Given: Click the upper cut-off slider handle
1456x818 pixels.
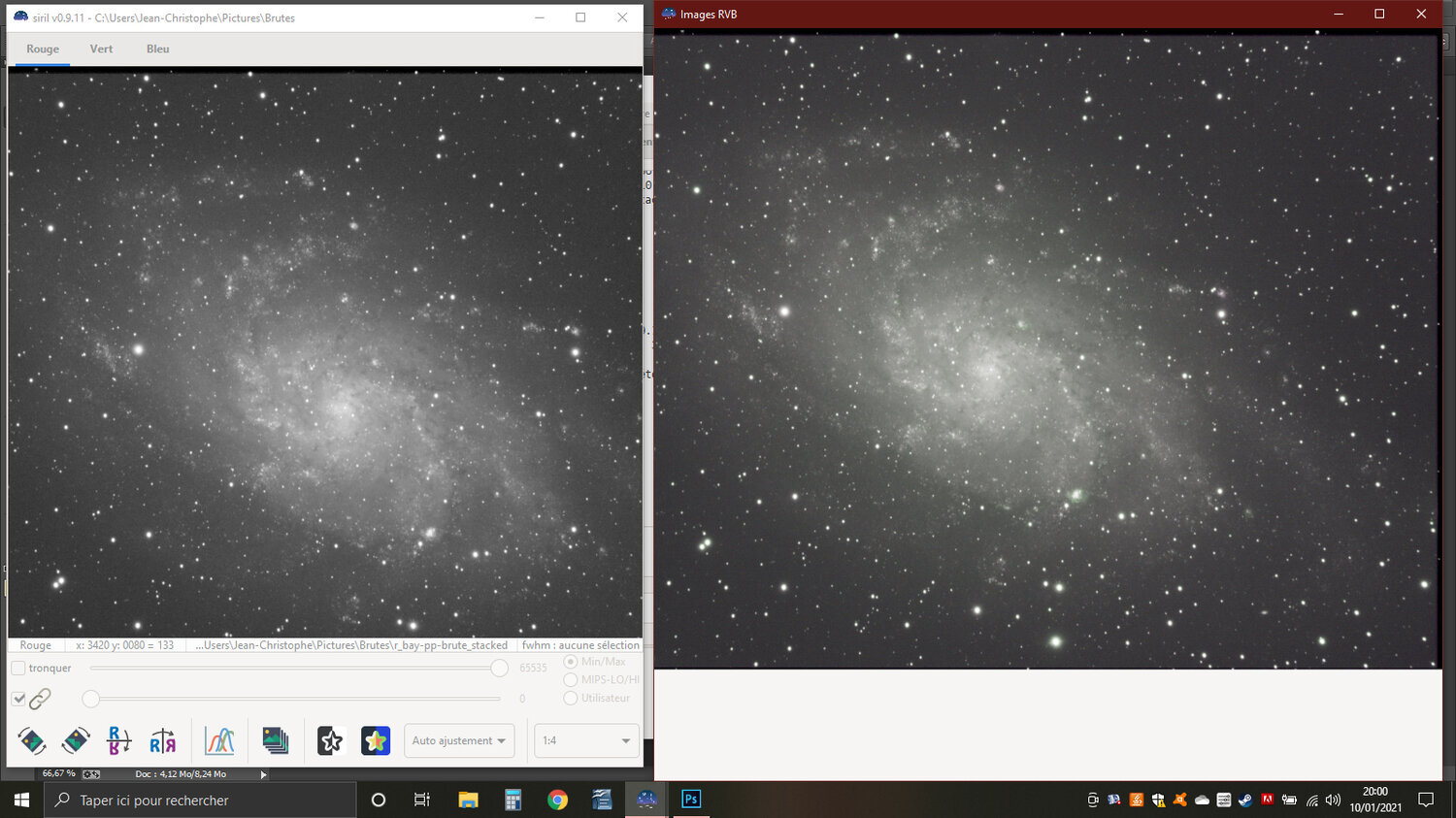Looking at the screenshot, I should (499, 668).
